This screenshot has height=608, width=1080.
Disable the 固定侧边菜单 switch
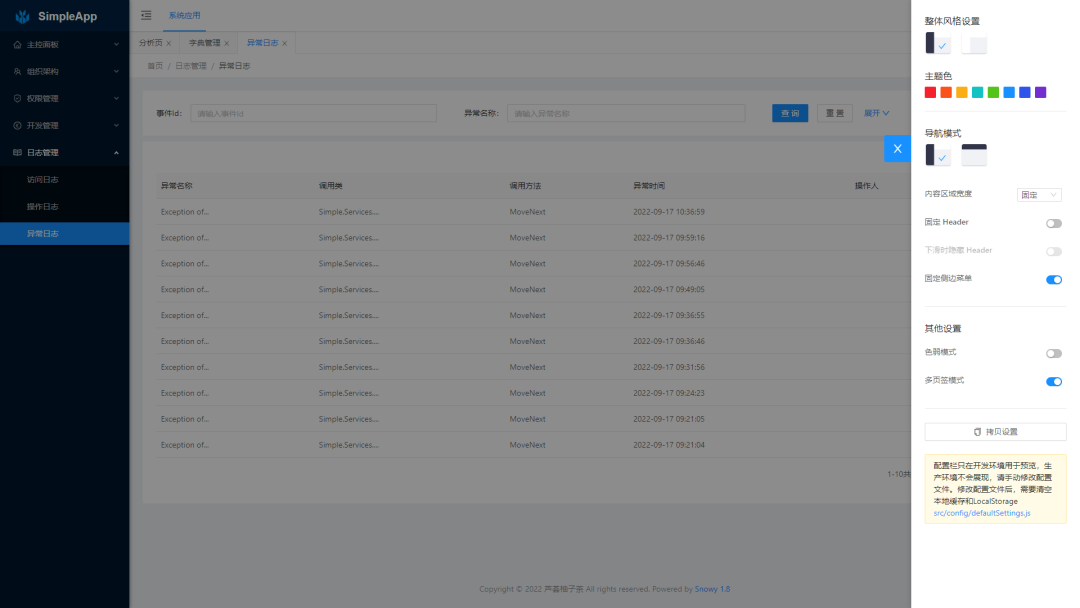[1053, 279]
